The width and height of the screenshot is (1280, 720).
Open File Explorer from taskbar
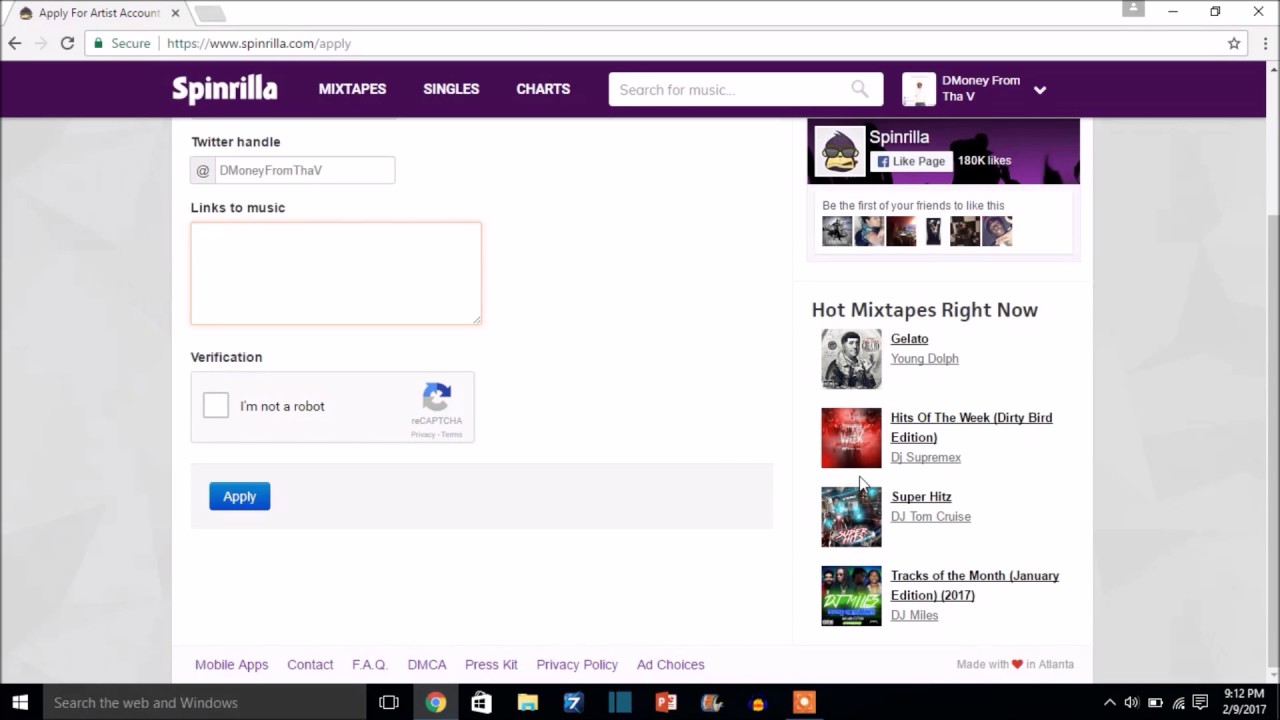point(527,703)
